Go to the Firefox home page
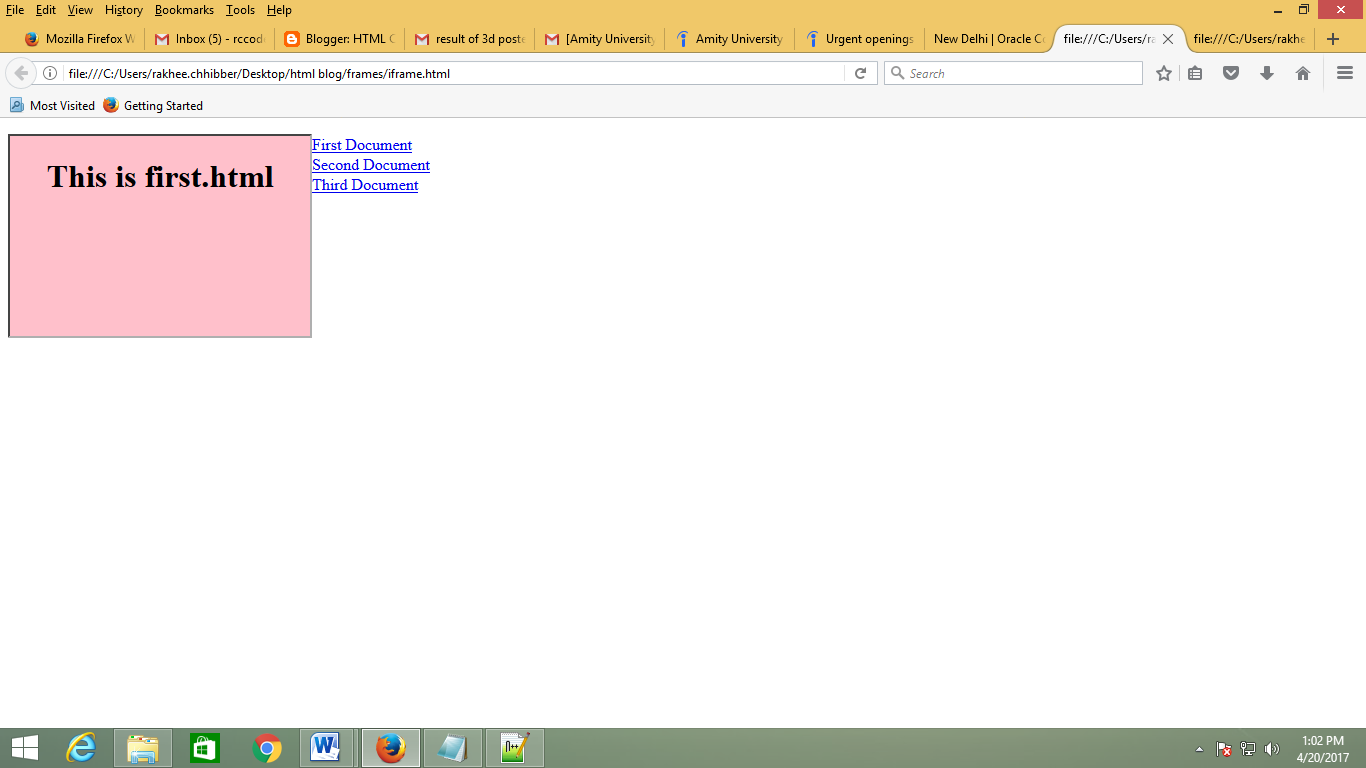This screenshot has width=1366, height=768. 1303,72
